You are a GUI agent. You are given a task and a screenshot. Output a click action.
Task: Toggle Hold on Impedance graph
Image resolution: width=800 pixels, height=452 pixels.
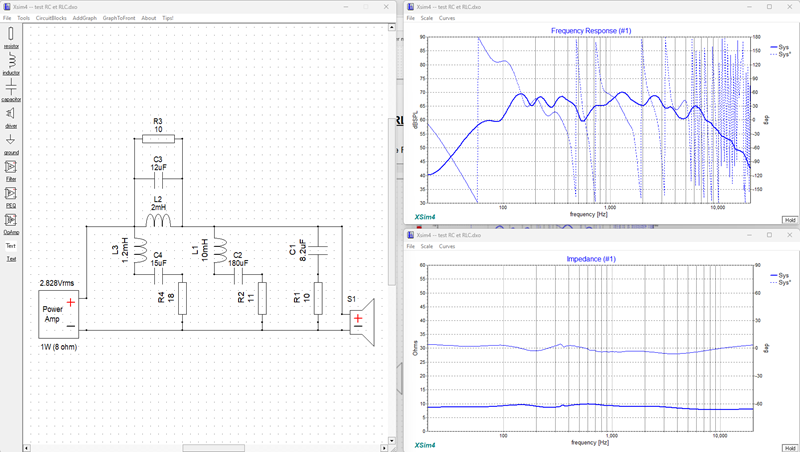[x=790, y=448]
